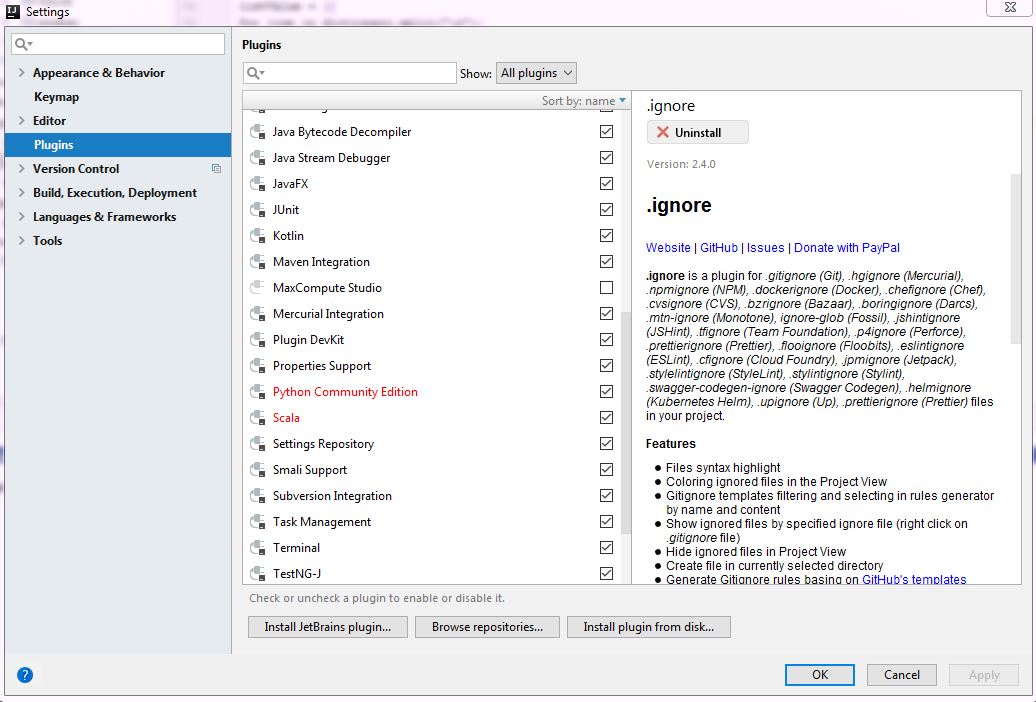Click the plugin description scrollbar
Screen dimensions: 1036x702
coord(1016,259)
